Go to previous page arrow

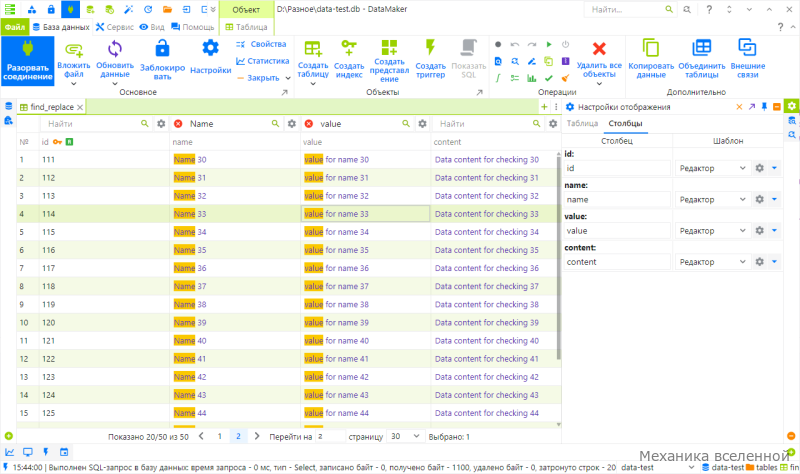(202, 436)
